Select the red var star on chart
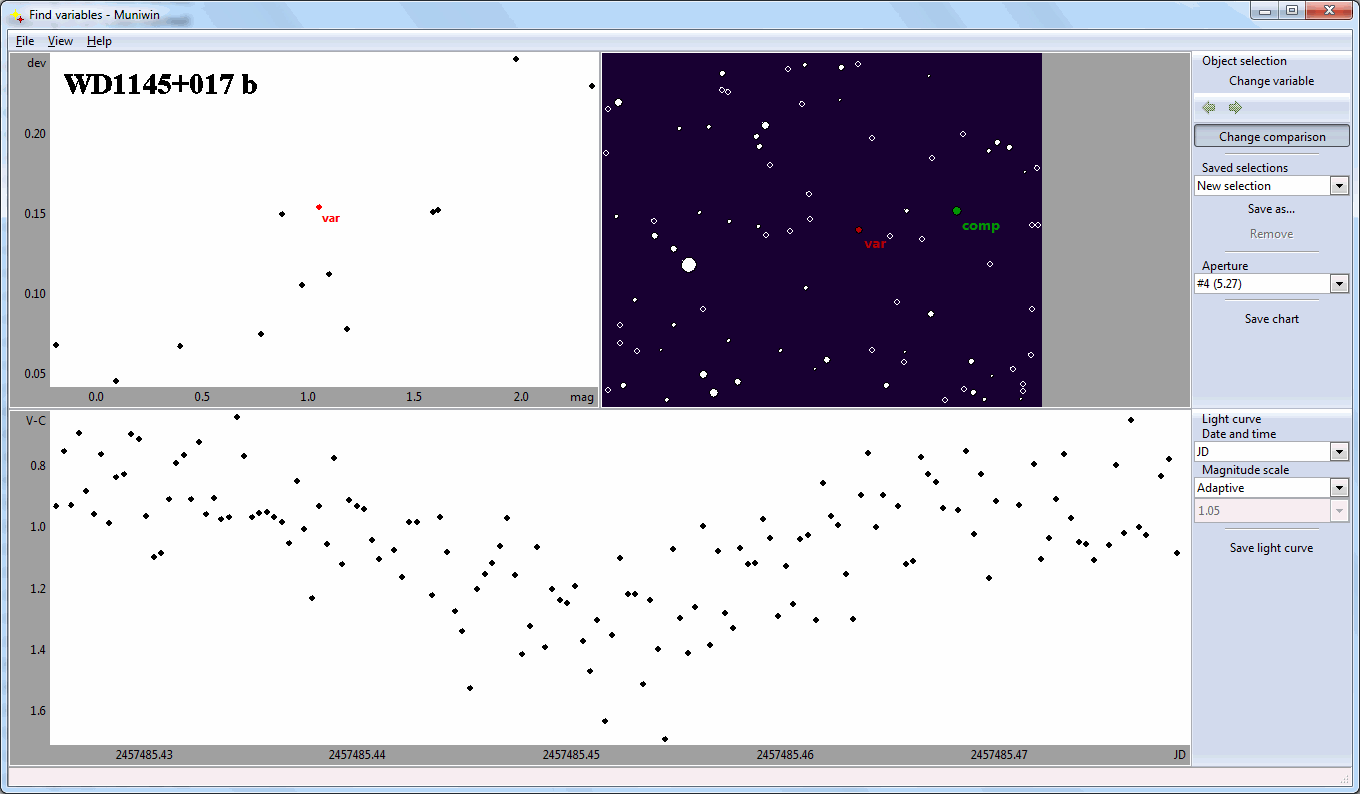The height and width of the screenshot is (794, 1360). point(858,230)
